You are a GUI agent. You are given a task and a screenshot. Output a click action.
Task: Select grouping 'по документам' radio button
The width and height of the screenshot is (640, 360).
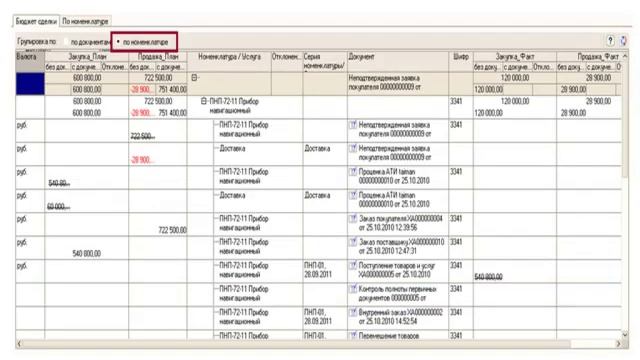[66, 42]
